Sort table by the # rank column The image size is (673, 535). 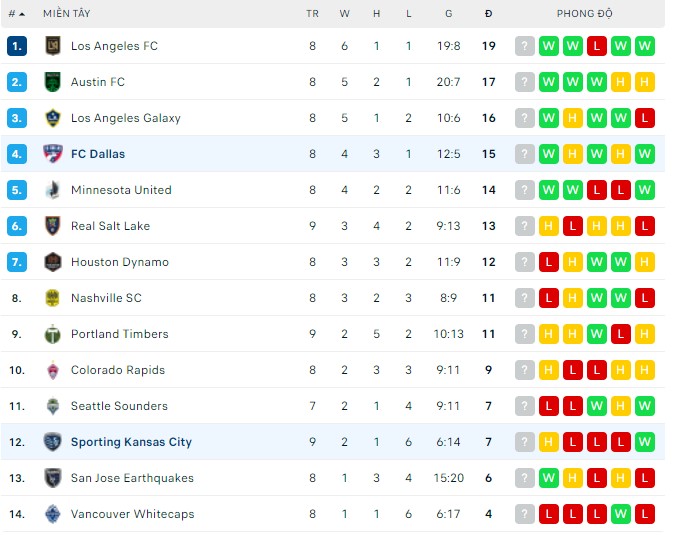coord(16,14)
